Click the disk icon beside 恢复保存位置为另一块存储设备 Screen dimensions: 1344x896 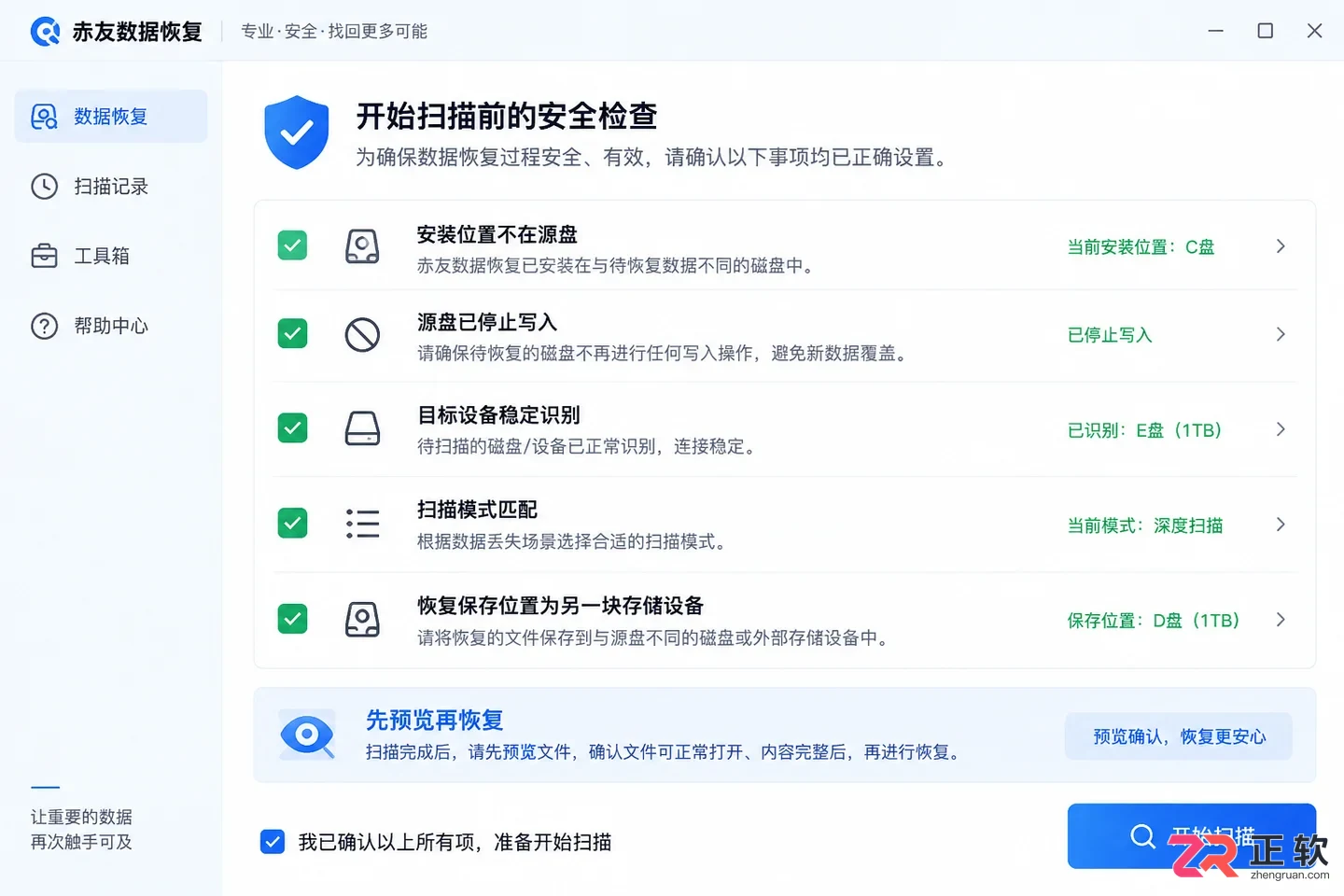pyautogui.click(x=362, y=619)
